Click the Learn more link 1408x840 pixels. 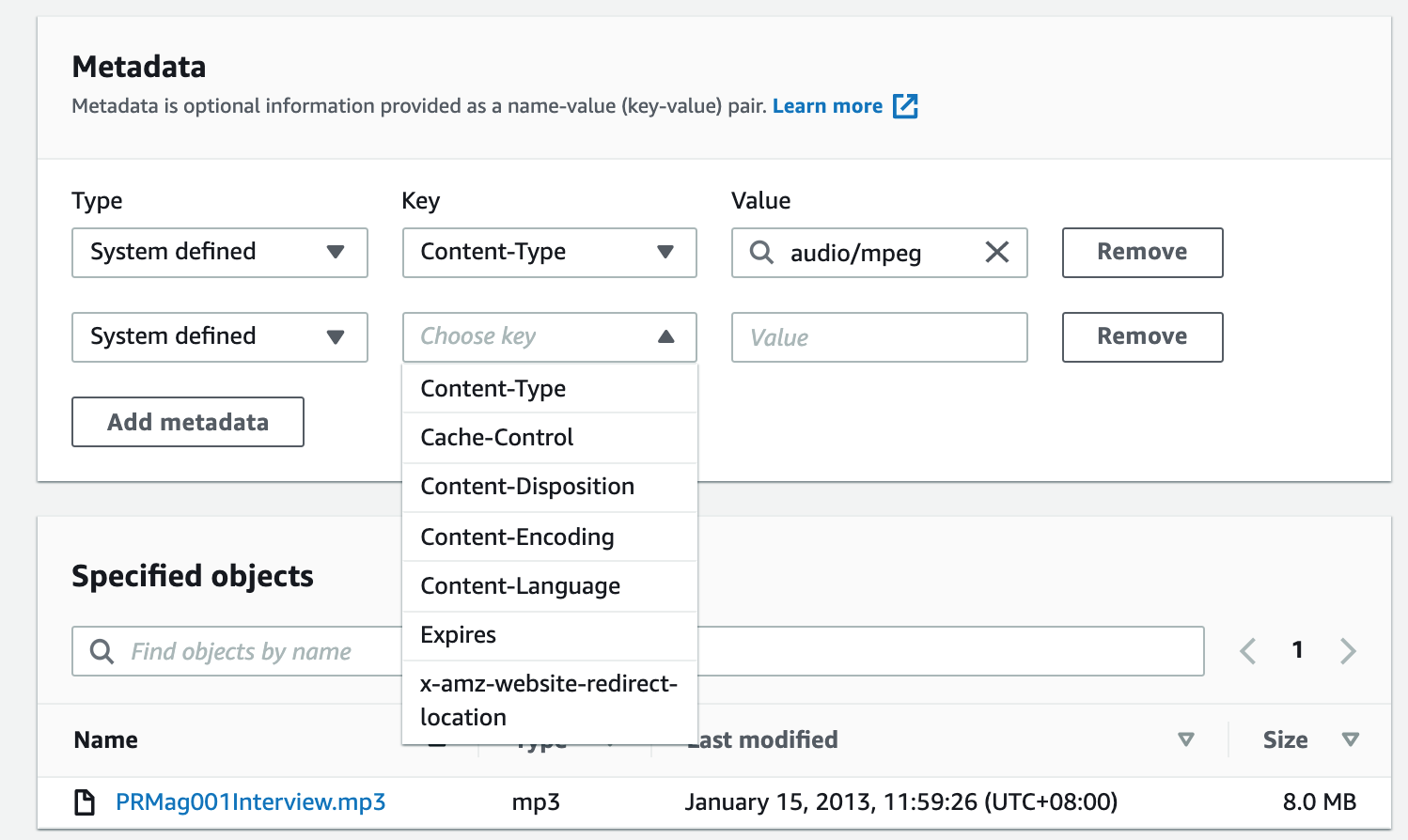click(827, 105)
